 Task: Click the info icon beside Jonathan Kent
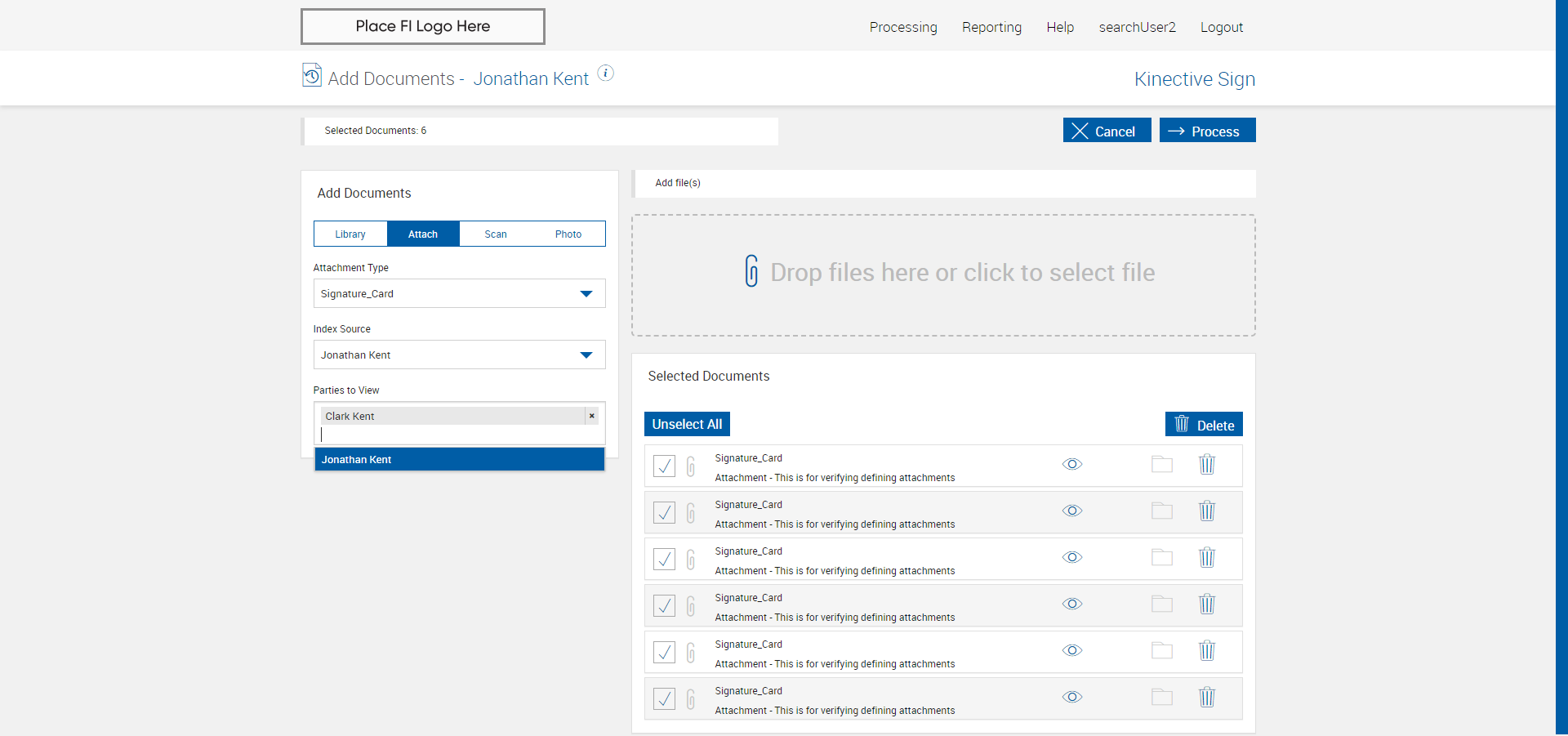(x=605, y=73)
